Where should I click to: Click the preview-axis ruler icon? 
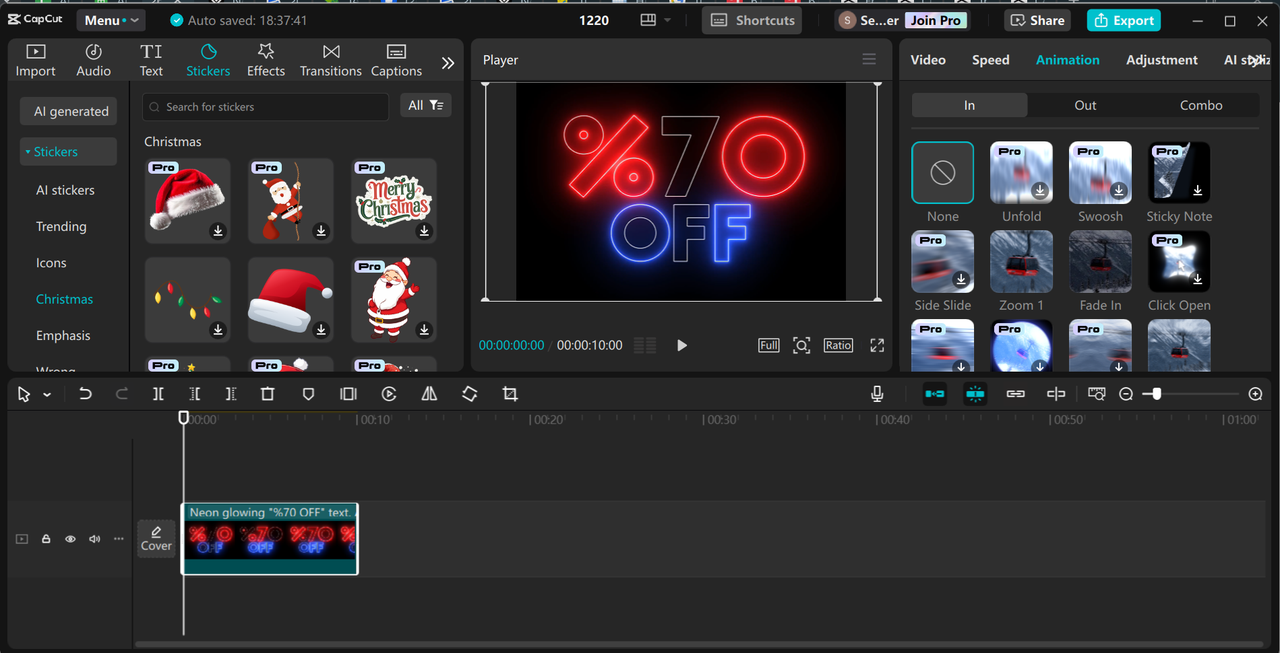click(1097, 394)
